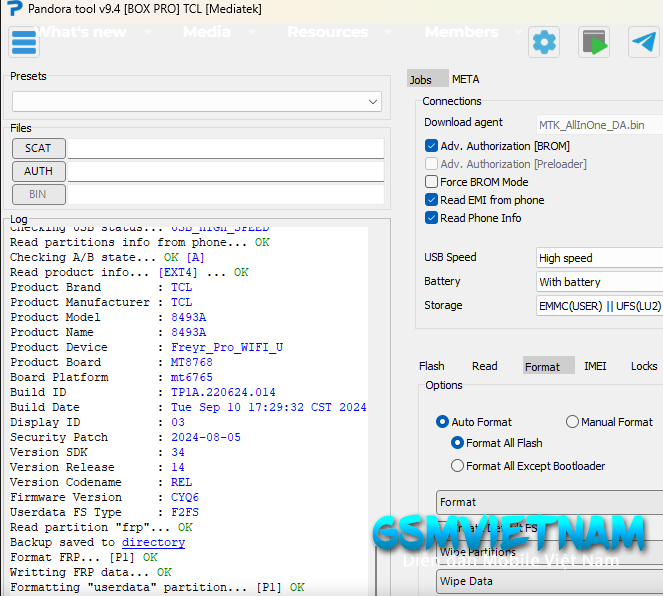Toggle Adv. Authorization [BROM] checkbox

(432, 146)
